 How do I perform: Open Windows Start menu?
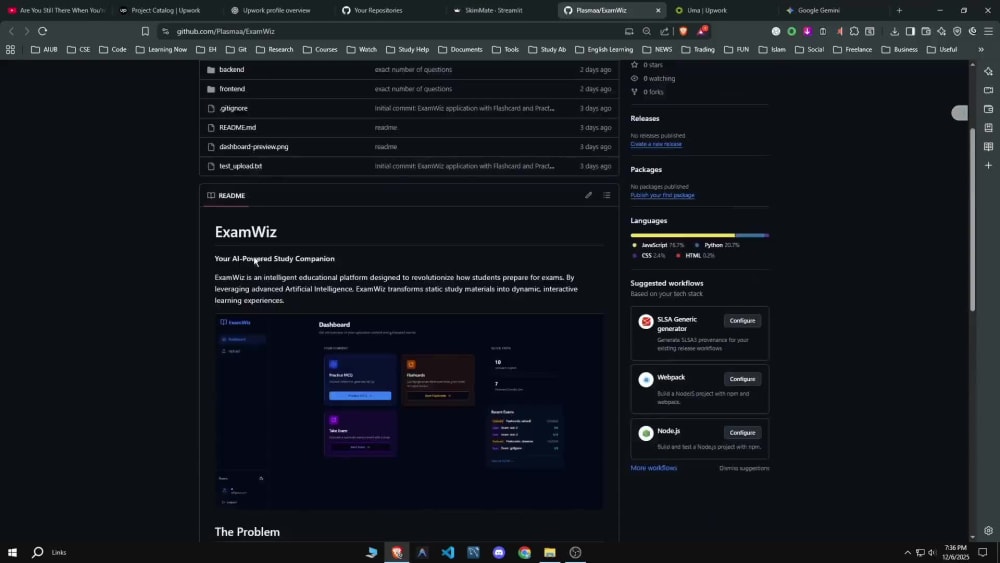tap(12, 553)
